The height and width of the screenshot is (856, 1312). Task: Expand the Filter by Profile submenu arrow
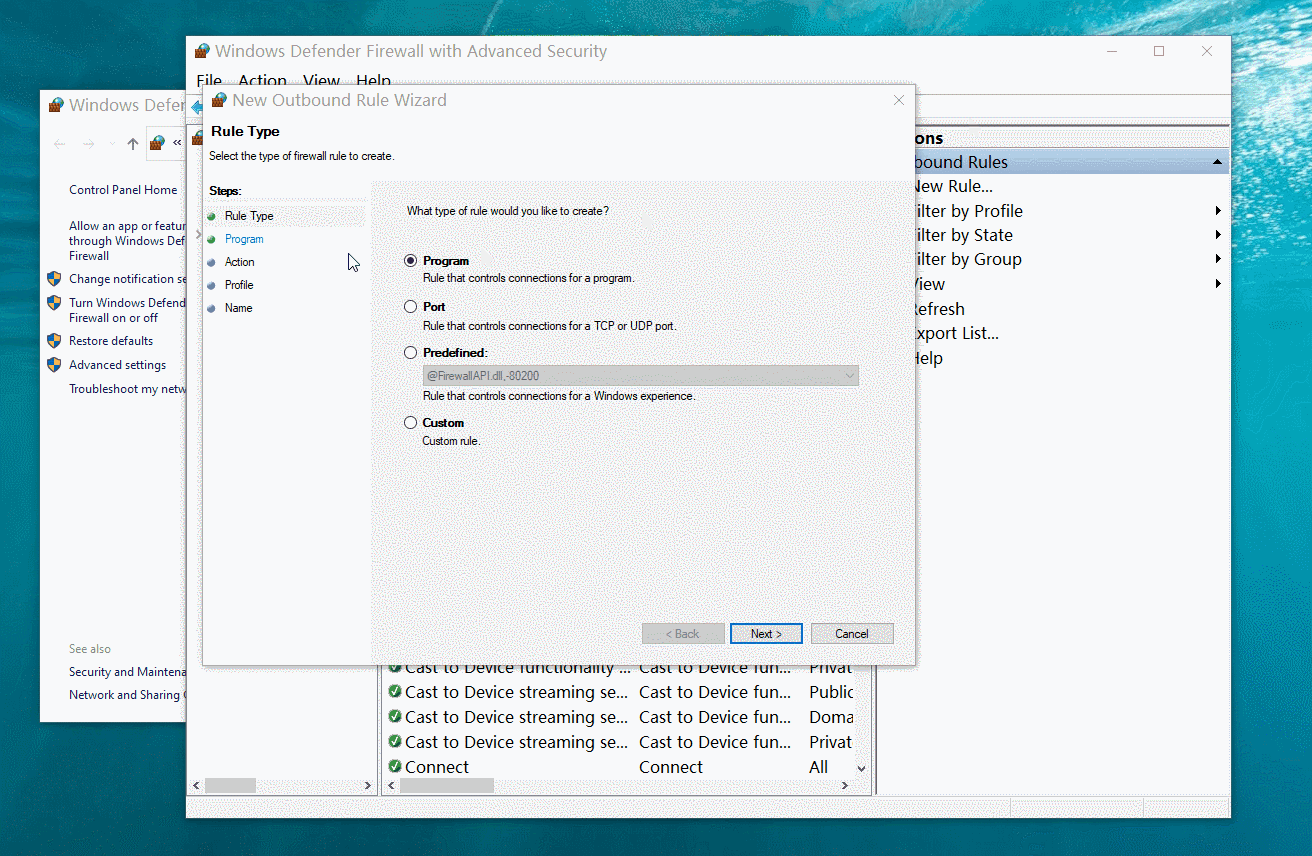(x=1218, y=211)
